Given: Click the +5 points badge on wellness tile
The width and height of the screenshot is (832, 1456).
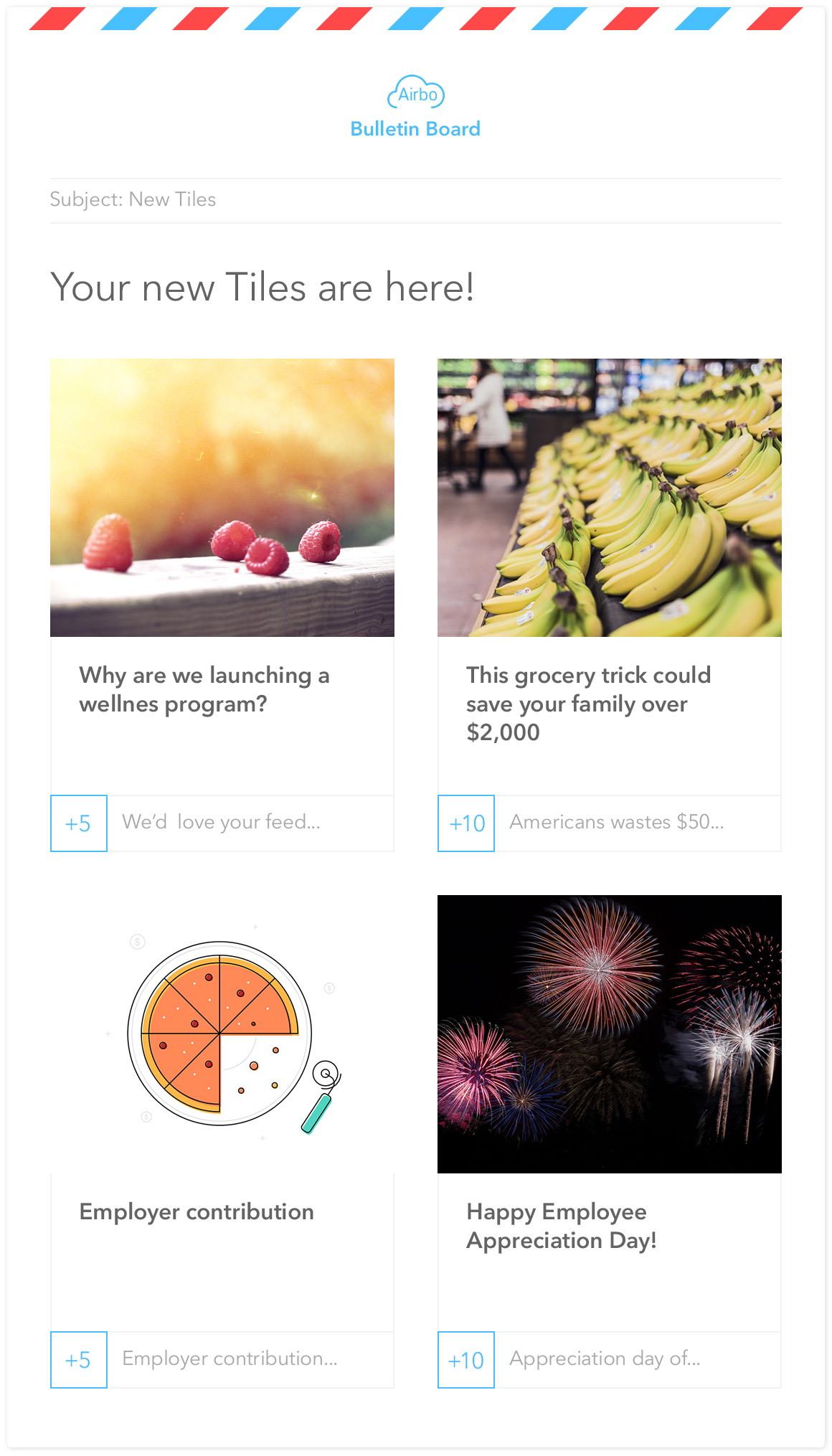Looking at the screenshot, I should (x=79, y=823).
